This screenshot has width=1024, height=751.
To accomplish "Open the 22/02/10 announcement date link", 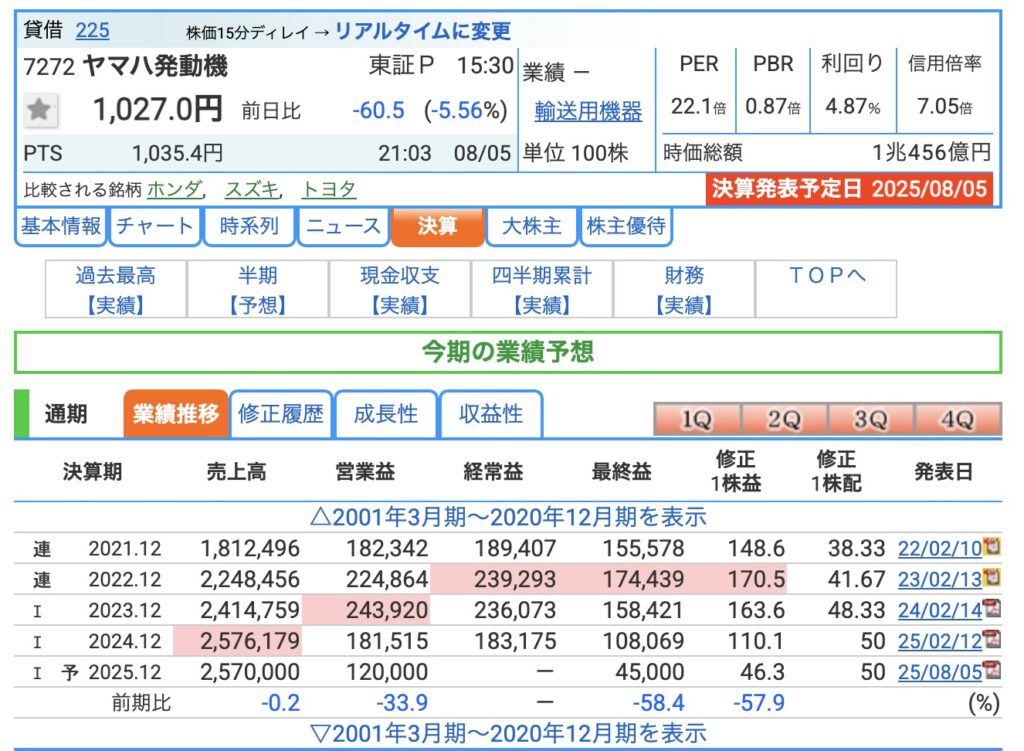I will coord(940,549).
